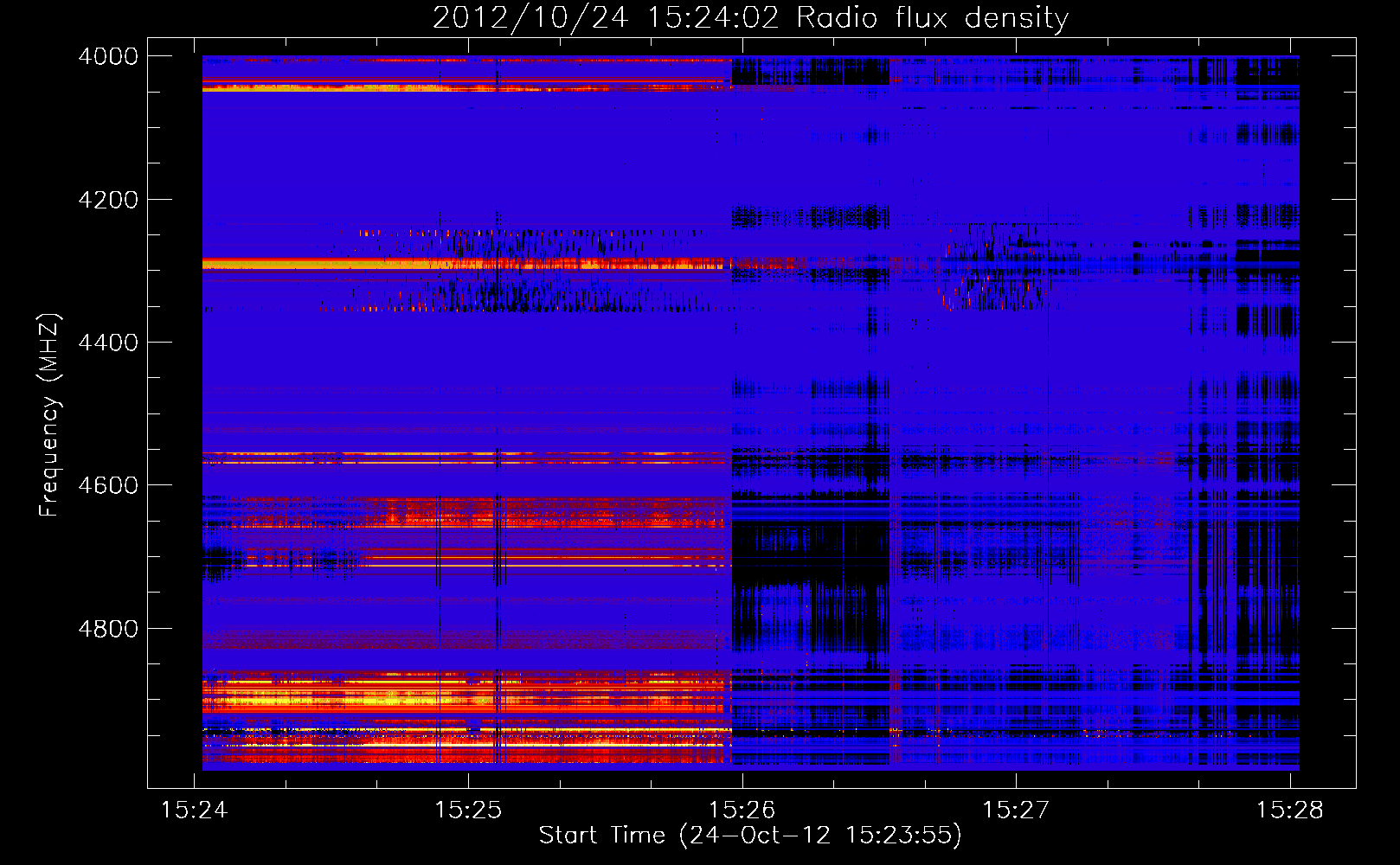Click the "Frequency (MHZ)" axis label
Screen dimensions: 1400x865
coord(49,415)
